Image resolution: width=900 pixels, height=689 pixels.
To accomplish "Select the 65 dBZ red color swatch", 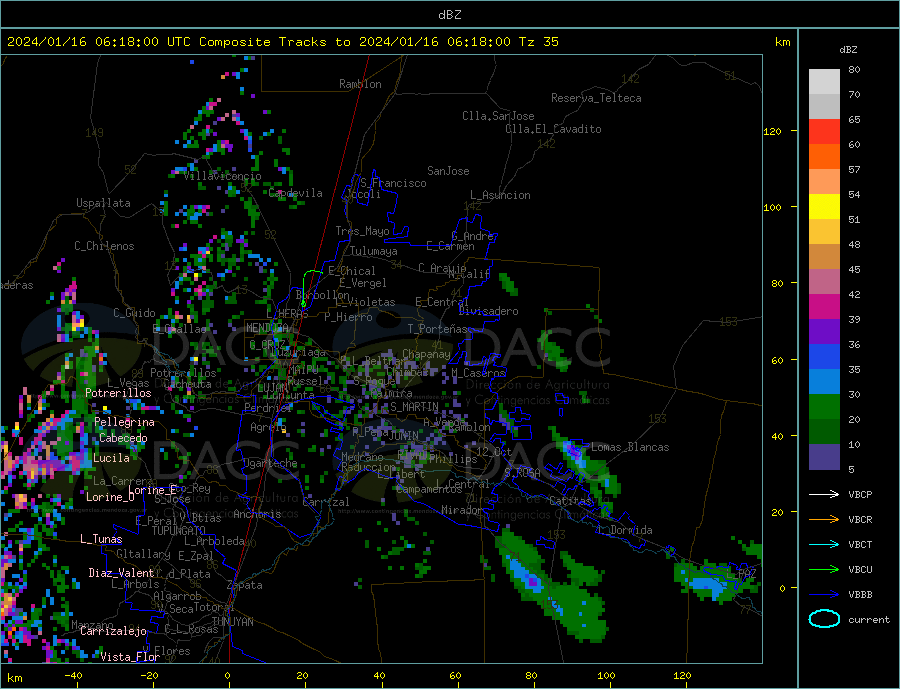I will point(824,131).
